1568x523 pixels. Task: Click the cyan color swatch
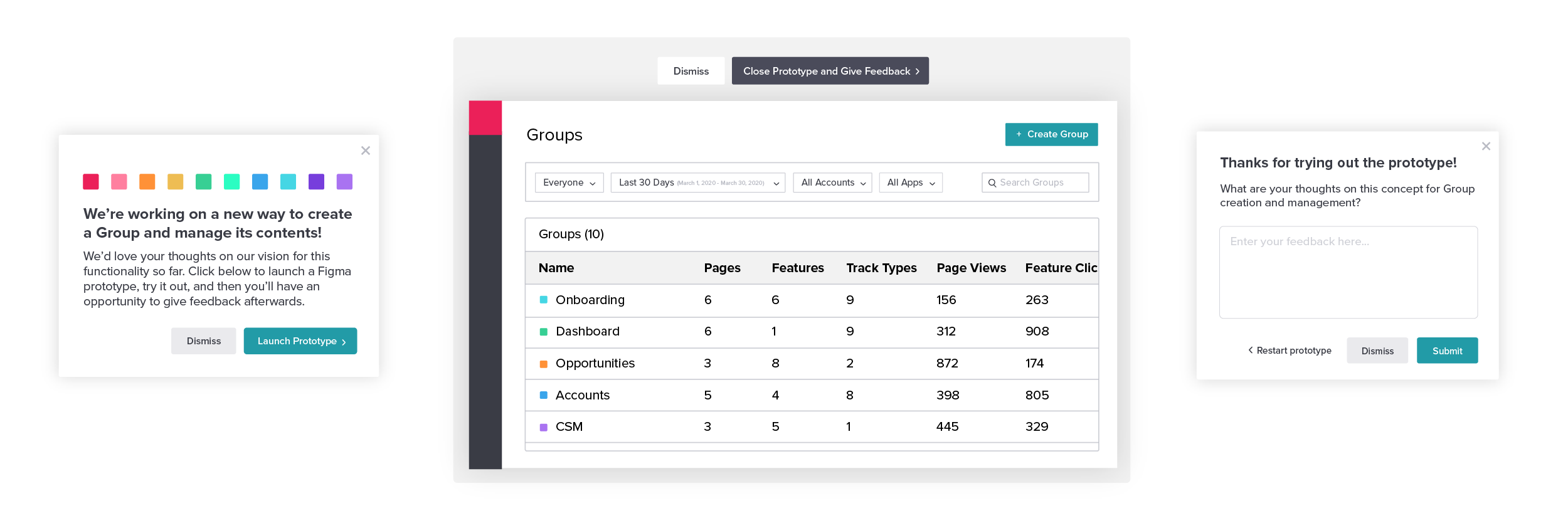[x=289, y=182]
